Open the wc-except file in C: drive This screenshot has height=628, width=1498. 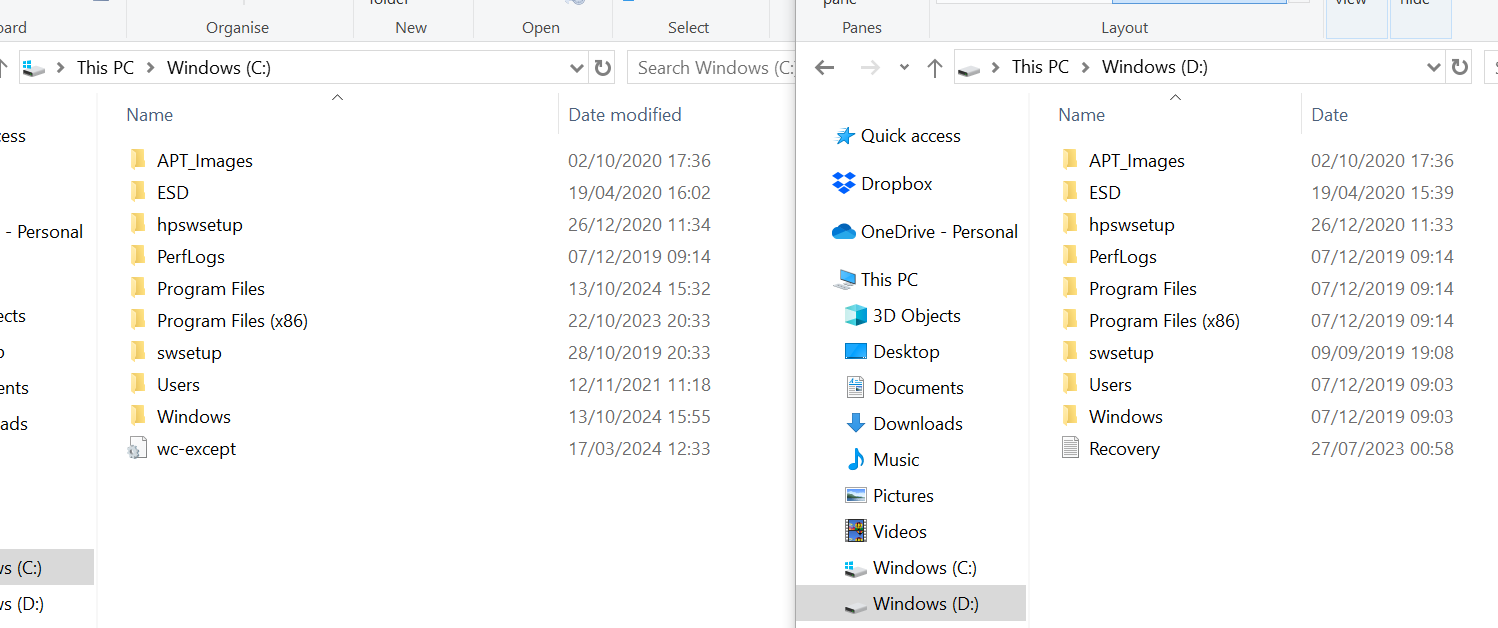[x=196, y=449]
